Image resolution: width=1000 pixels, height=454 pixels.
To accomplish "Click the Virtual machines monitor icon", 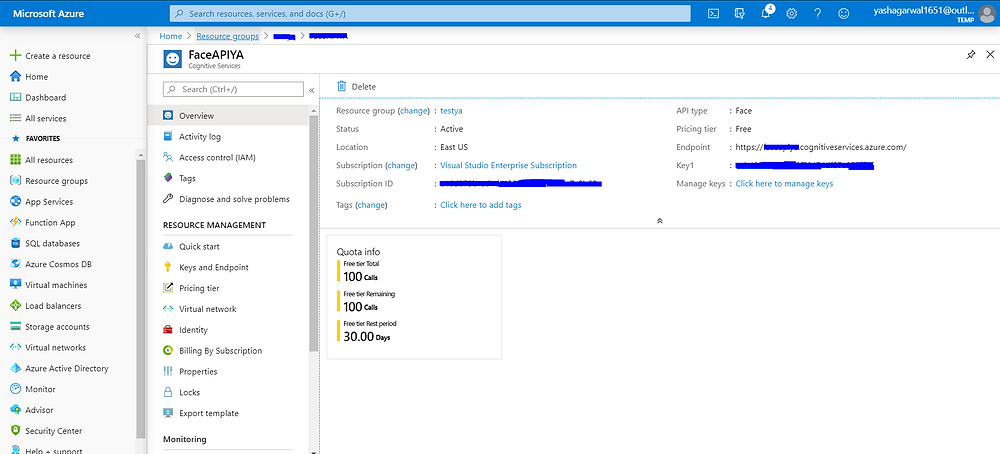I will click(x=16, y=285).
